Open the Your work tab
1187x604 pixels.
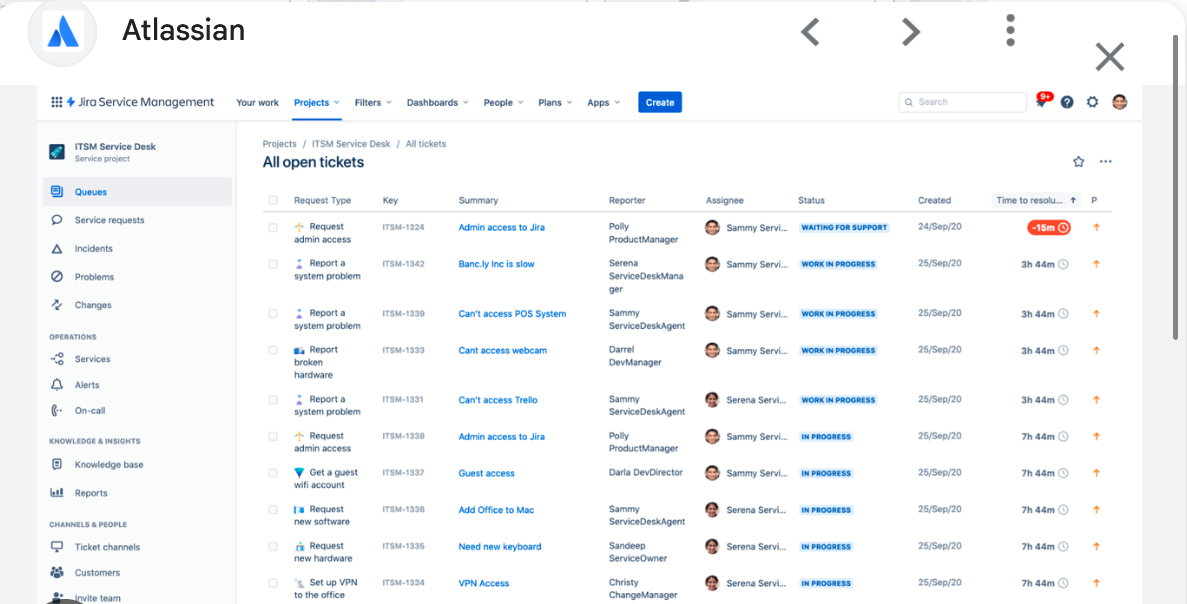click(257, 102)
